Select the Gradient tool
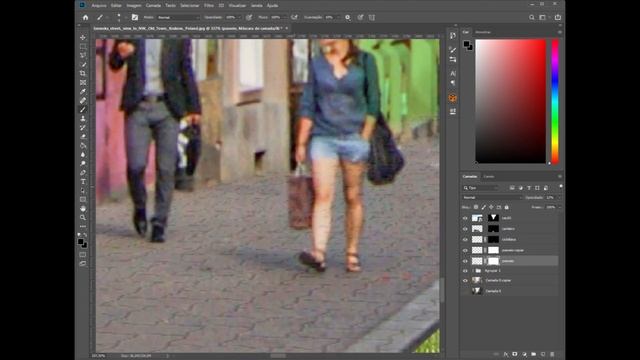This screenshot has height=360, width=640. 83,145
